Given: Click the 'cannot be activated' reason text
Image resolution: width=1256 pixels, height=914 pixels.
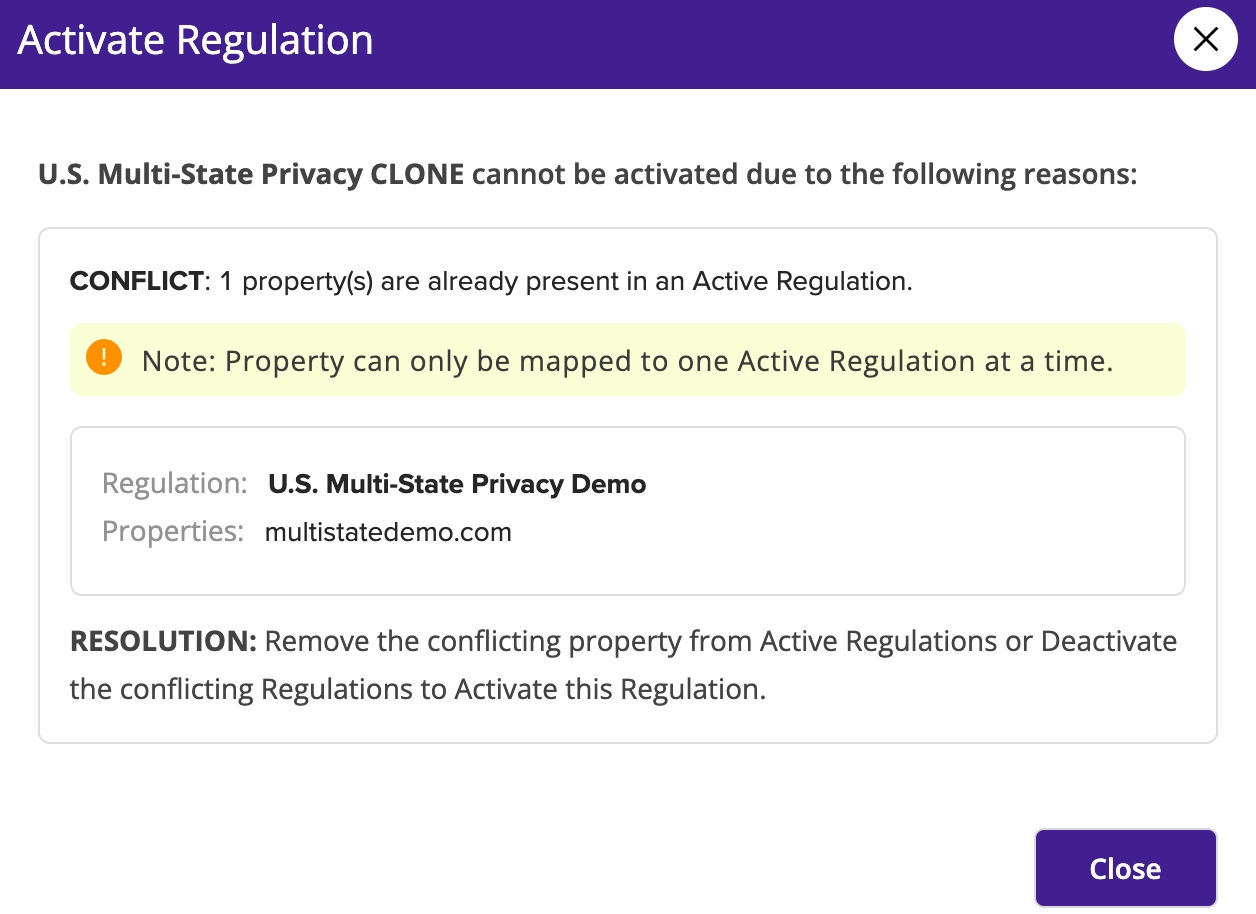Looking at the screenshot, I should [x=805, y=174].
